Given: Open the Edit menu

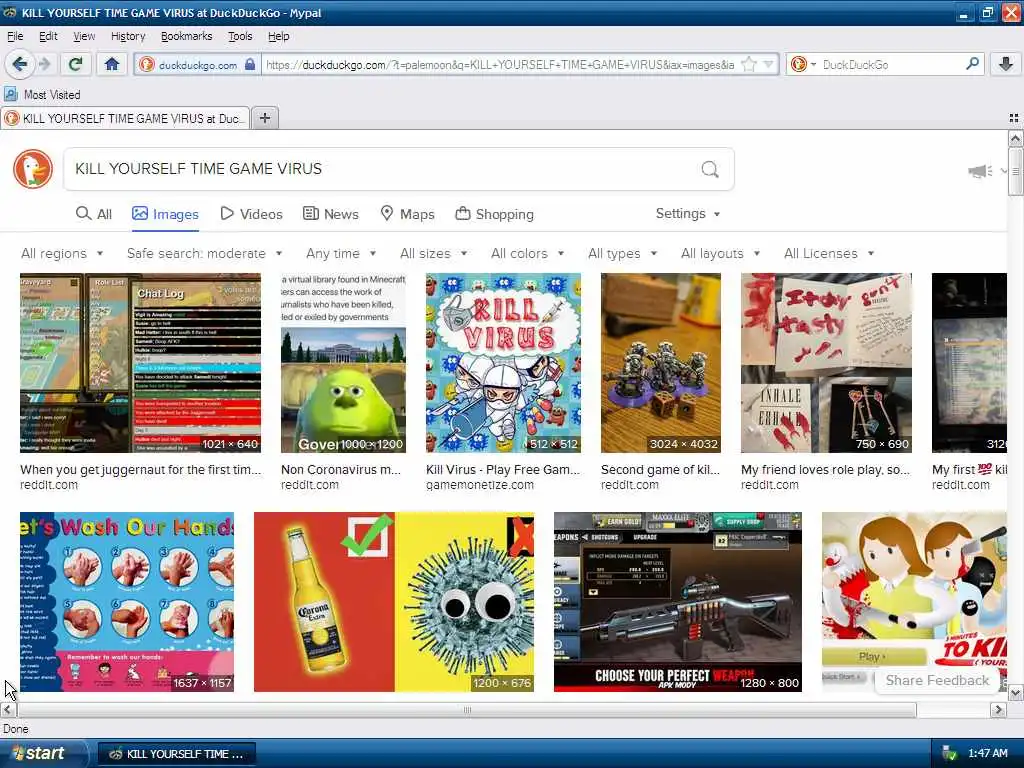Looking at the screenshot, I should 48,37.
